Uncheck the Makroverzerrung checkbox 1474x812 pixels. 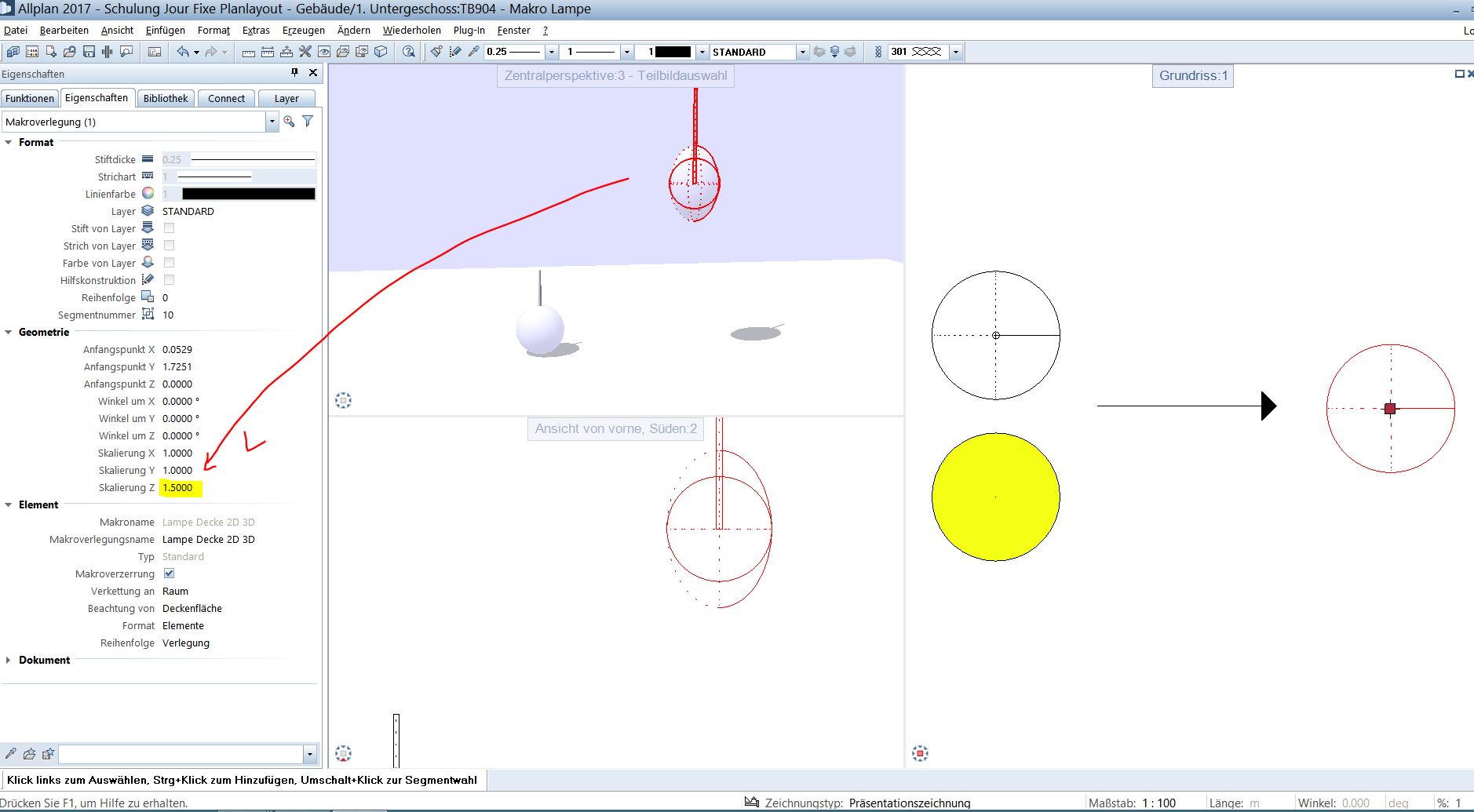click(169, 573)
